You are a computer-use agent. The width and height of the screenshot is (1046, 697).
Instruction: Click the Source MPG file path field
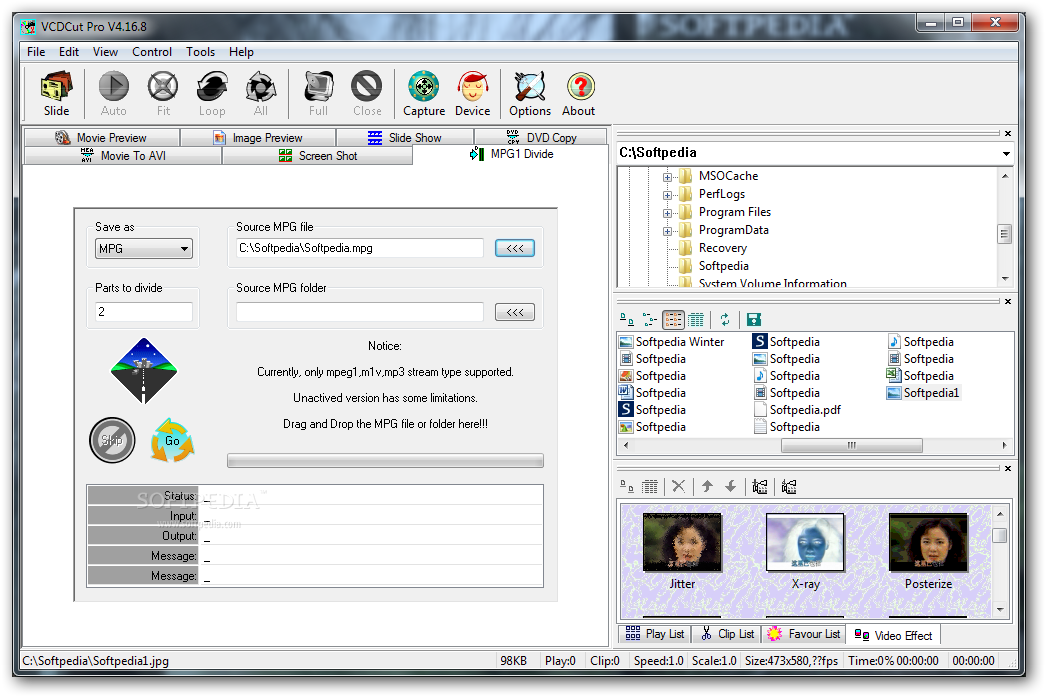[x=360, y=248]
